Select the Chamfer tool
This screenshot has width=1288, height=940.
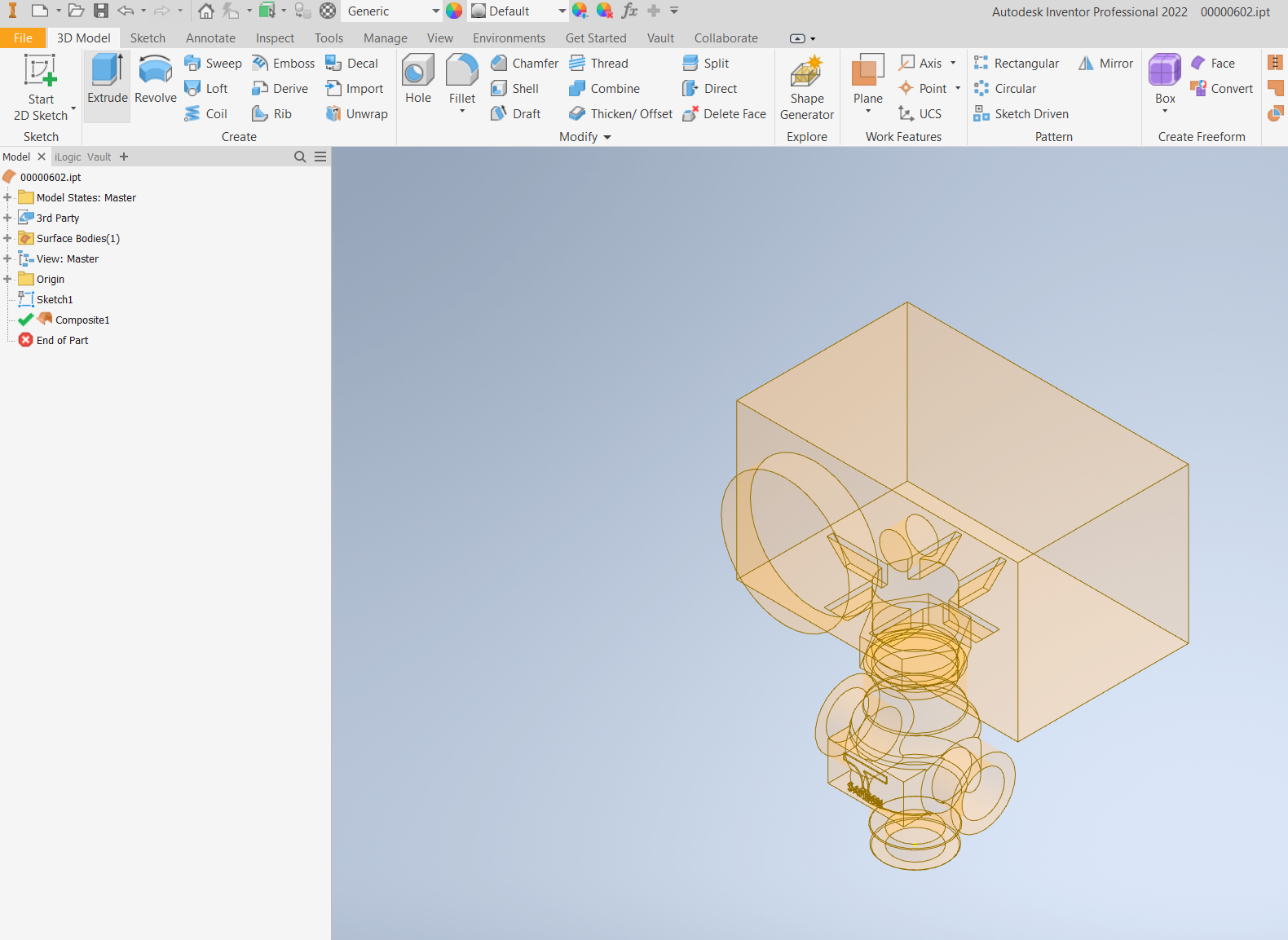524,64
